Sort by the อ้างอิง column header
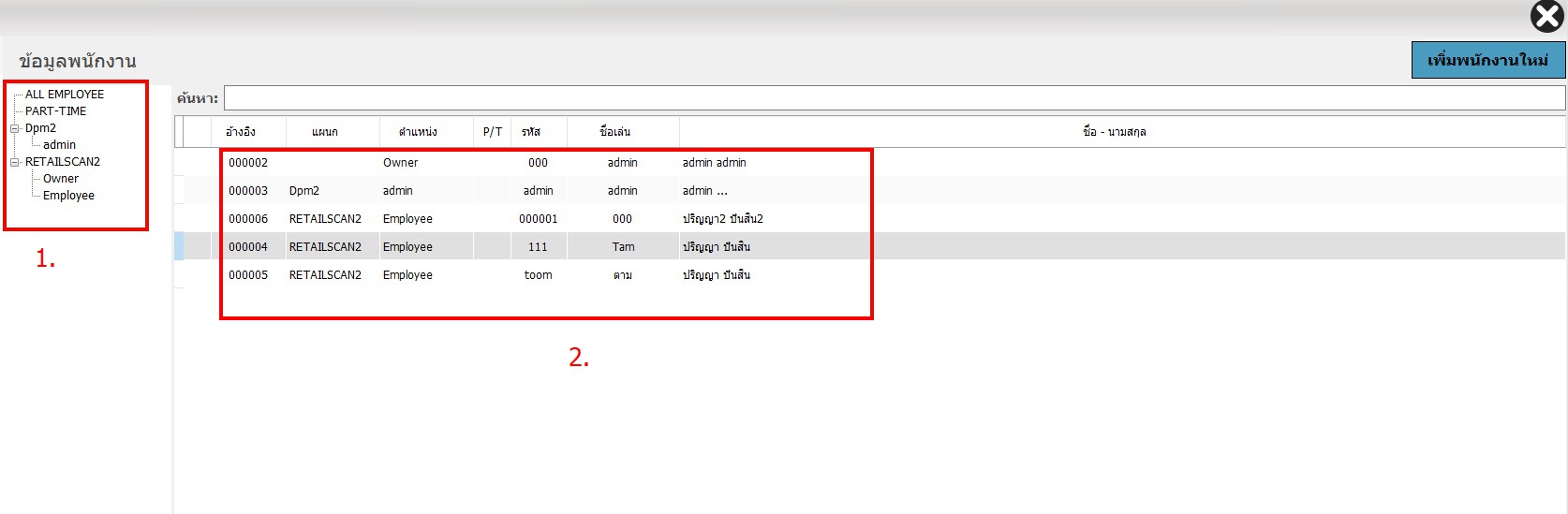The image size is (1568, 514). 249,132
